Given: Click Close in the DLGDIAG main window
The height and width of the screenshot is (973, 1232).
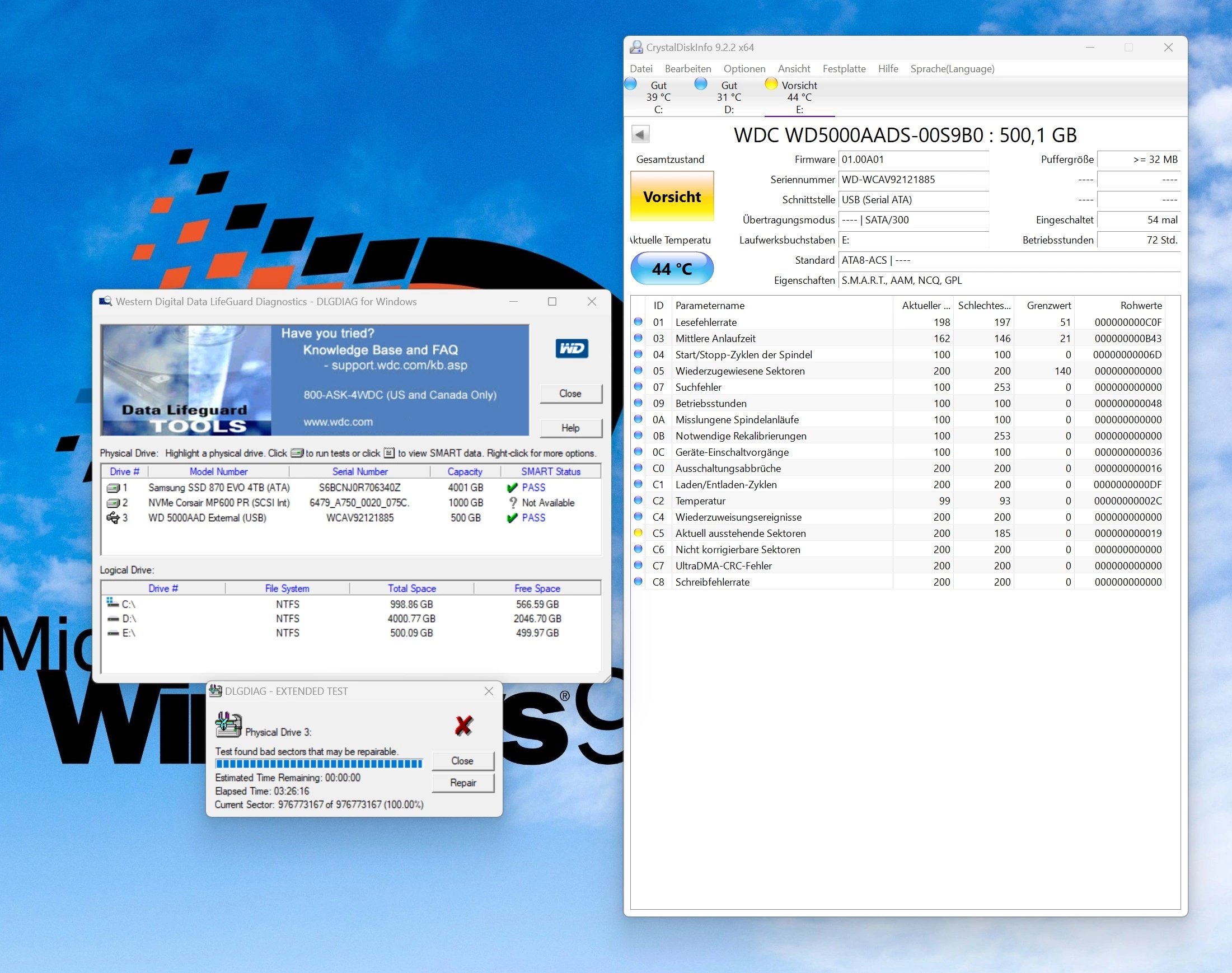Looking at the screenshot, I should pos(570,394).
